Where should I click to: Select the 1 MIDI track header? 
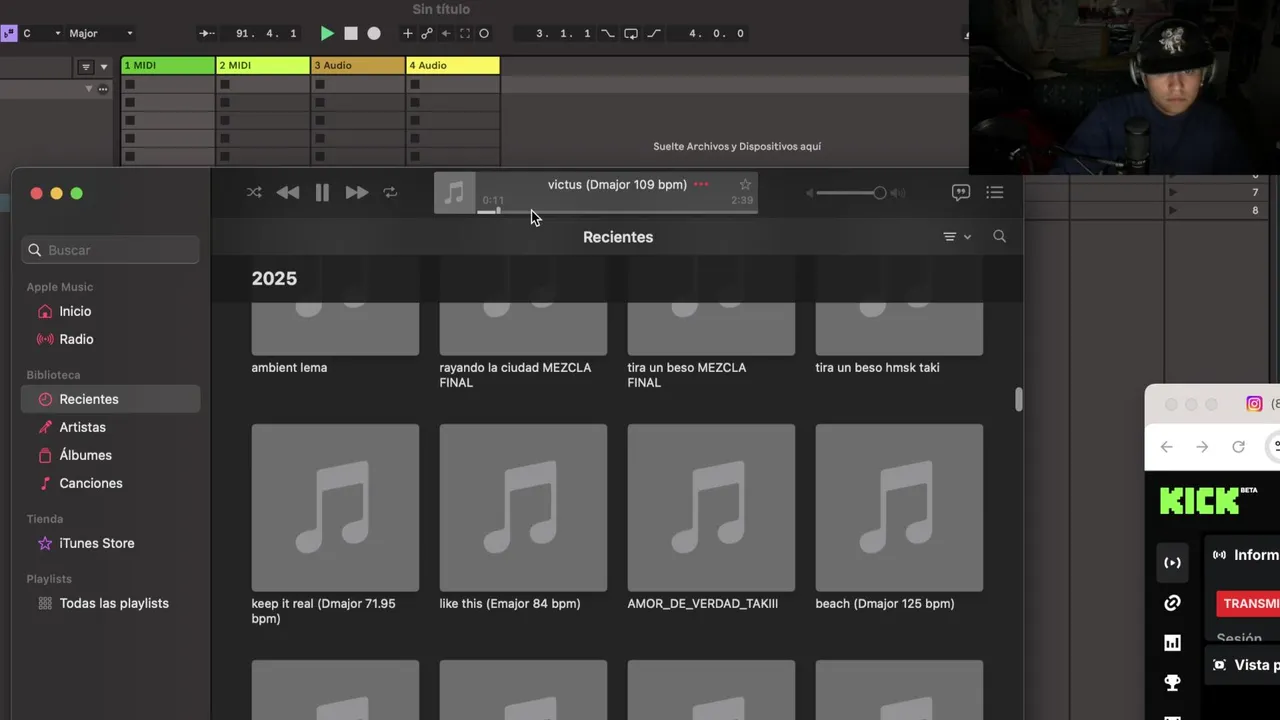point(168,65)
